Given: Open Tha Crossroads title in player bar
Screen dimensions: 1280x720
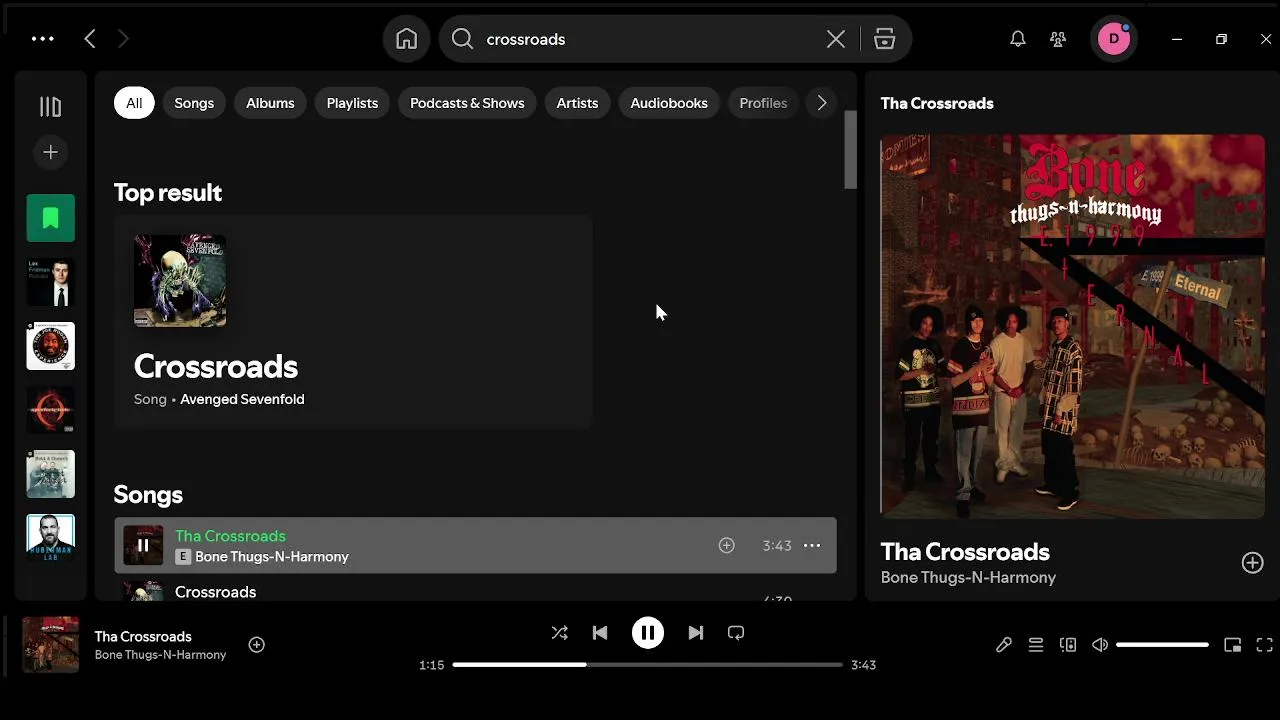Looking at the screenshot, I should tap(143, 636).
